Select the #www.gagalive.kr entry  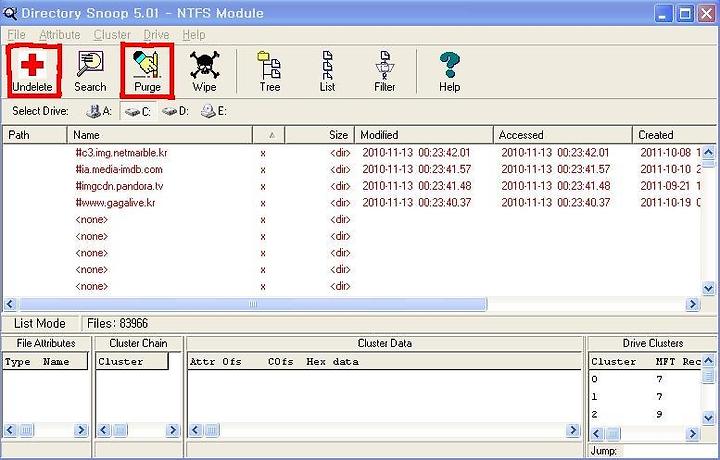115,202
